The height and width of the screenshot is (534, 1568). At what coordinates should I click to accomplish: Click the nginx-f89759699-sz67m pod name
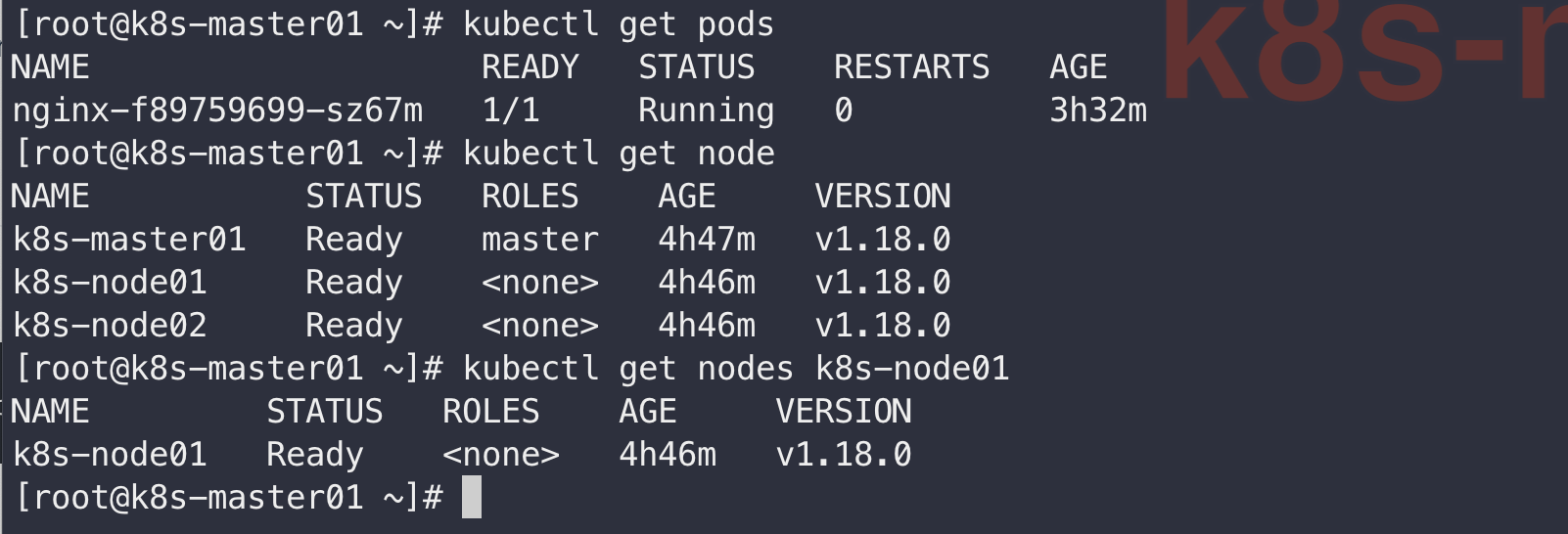coord(217,111)
